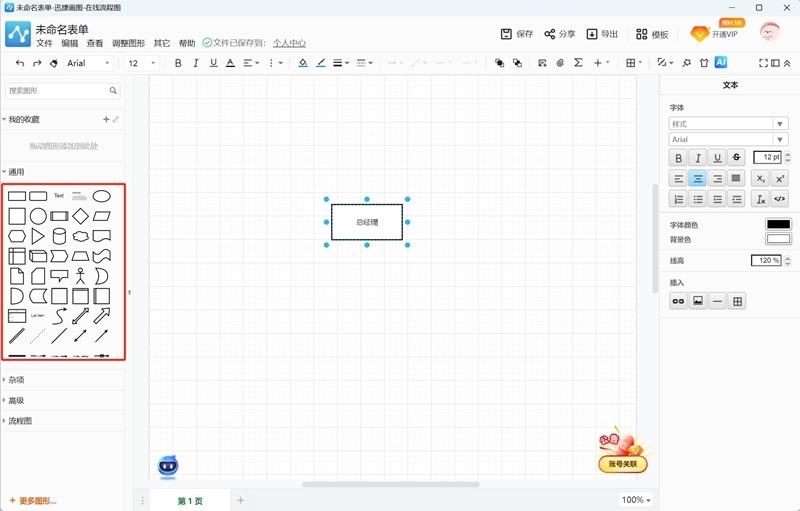Viewport: 800px width, 511px height.
Task: Open the 查看 menu
Action: click(x=94, y=43)
